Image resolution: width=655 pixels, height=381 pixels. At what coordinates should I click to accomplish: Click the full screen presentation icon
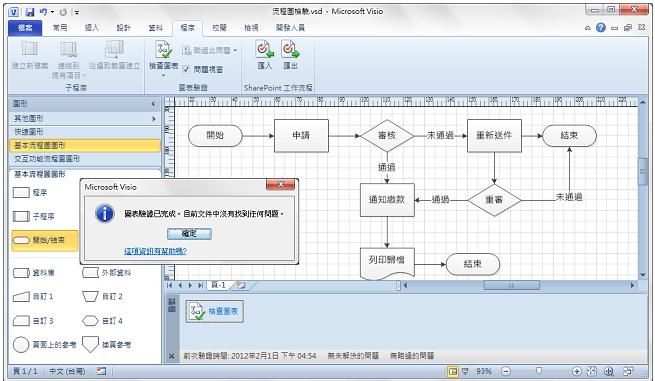click(x=465, y=371)
